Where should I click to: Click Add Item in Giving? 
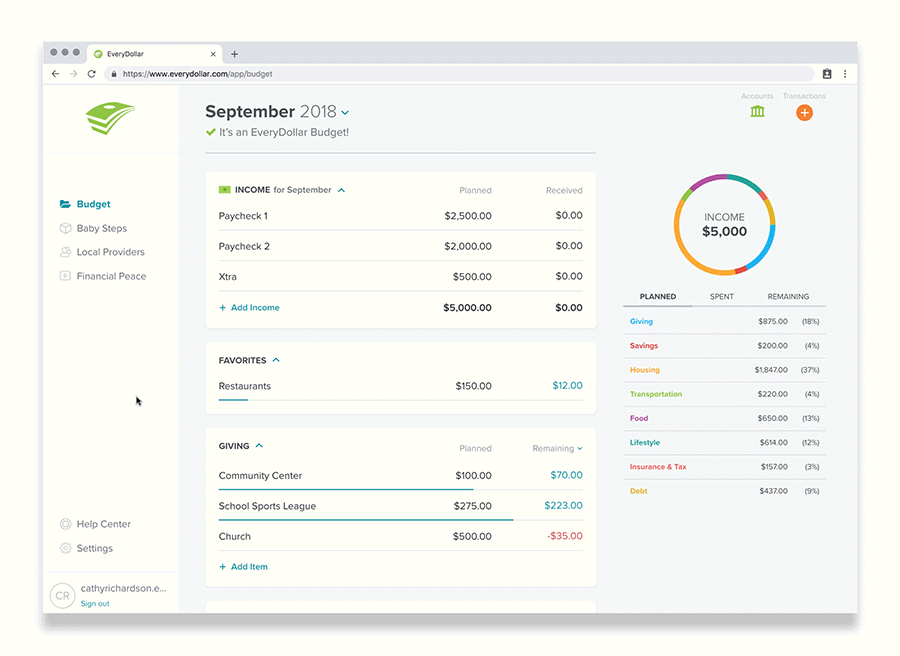249,566
